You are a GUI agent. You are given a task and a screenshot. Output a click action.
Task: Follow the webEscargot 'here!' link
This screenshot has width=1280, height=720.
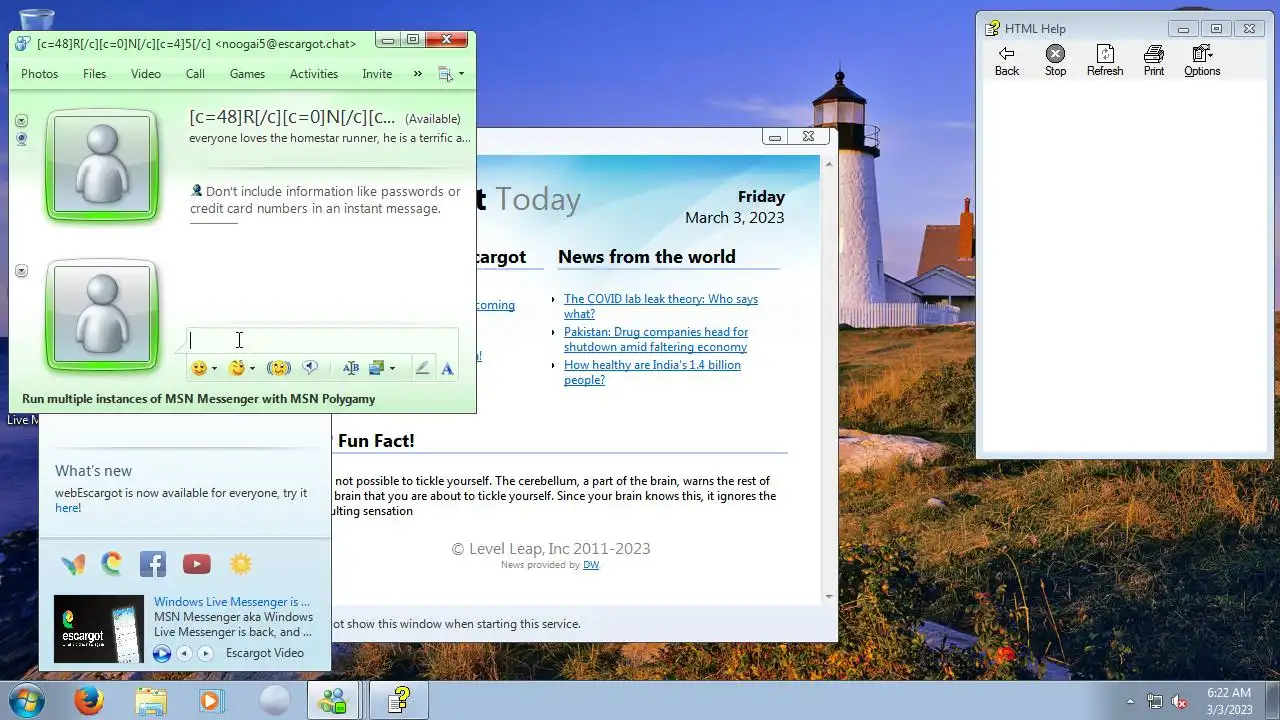tap(68, 508)
